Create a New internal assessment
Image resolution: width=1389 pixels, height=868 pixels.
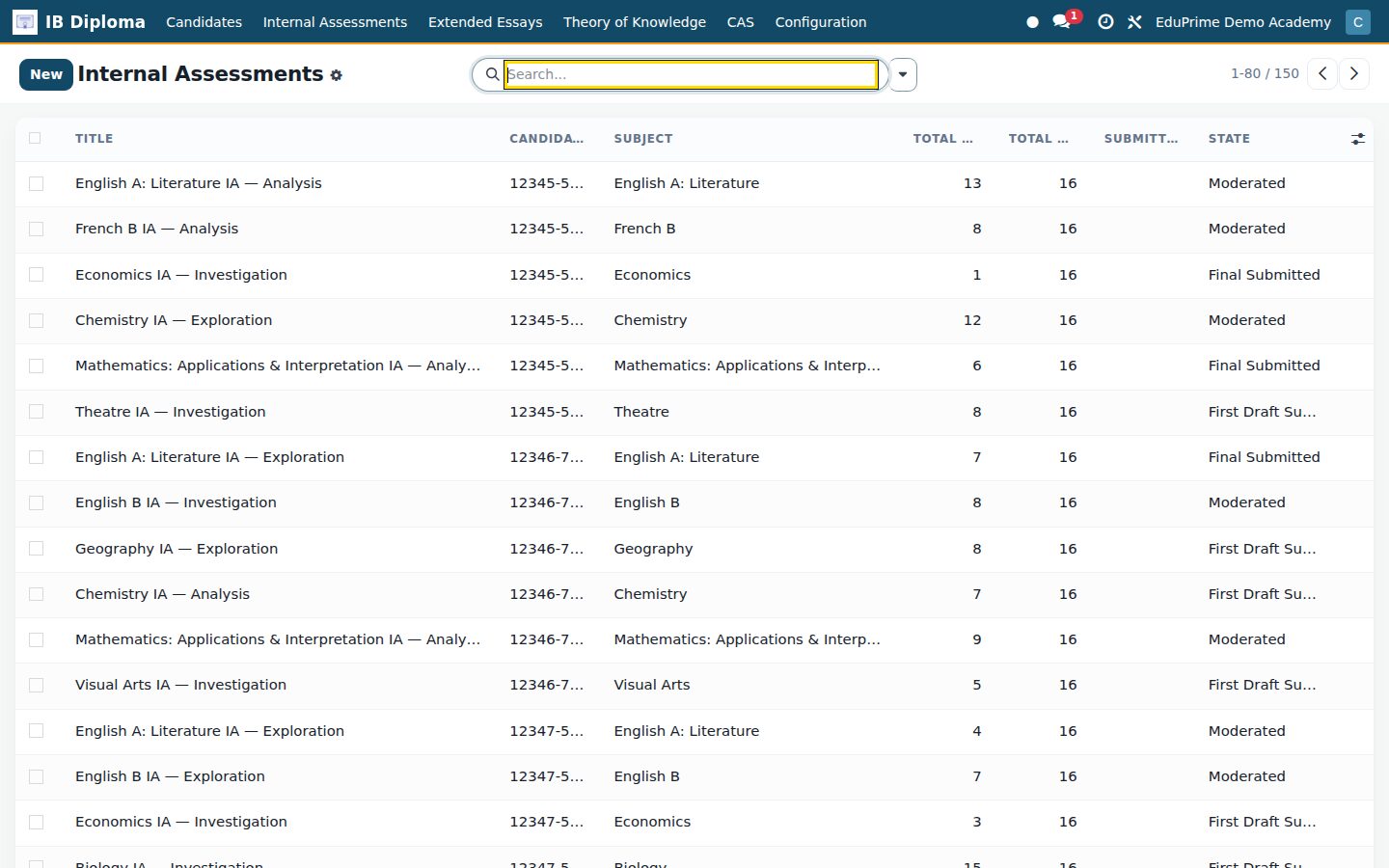tap(46, 74)
